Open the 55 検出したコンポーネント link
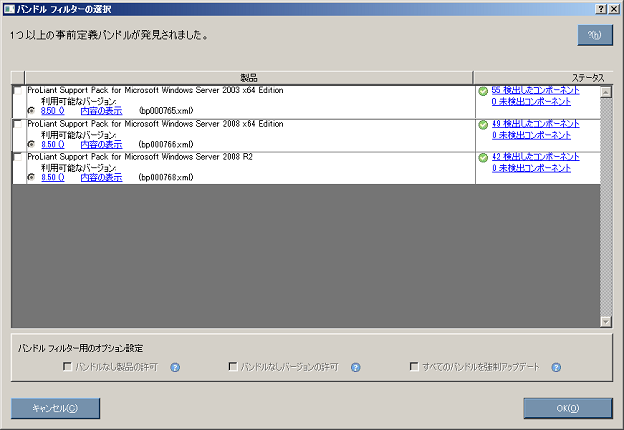 pyautogui.click(x=535, y=90)
